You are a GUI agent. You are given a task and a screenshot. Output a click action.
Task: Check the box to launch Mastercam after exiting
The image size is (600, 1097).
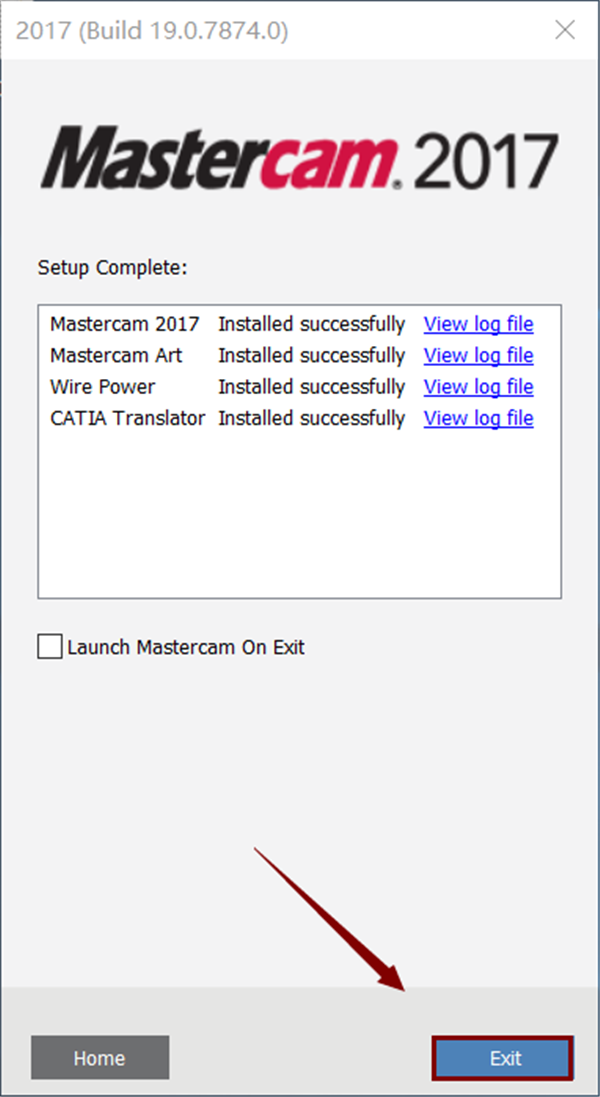click(49, 646)
